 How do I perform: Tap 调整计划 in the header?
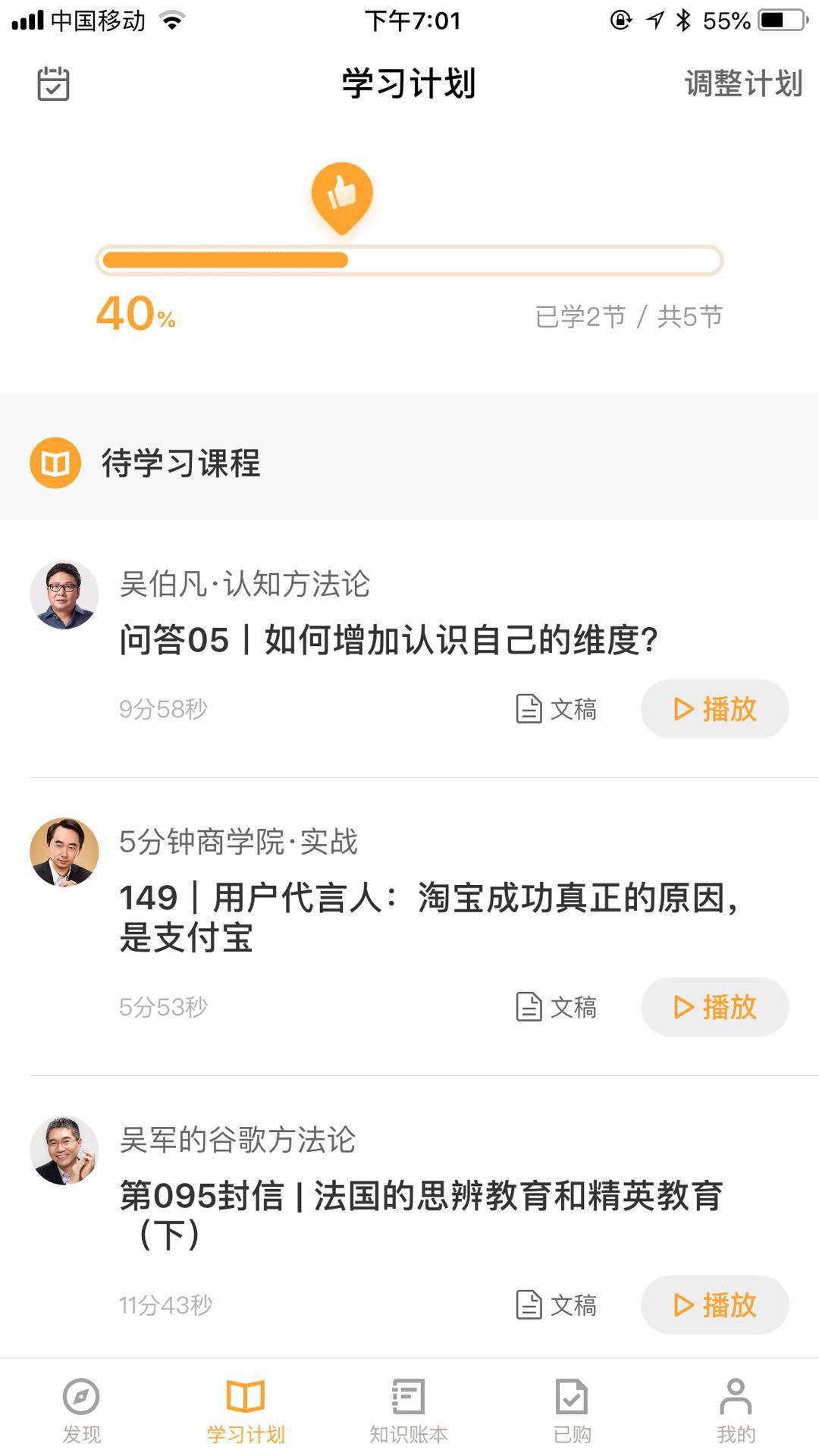click(742, 83)
